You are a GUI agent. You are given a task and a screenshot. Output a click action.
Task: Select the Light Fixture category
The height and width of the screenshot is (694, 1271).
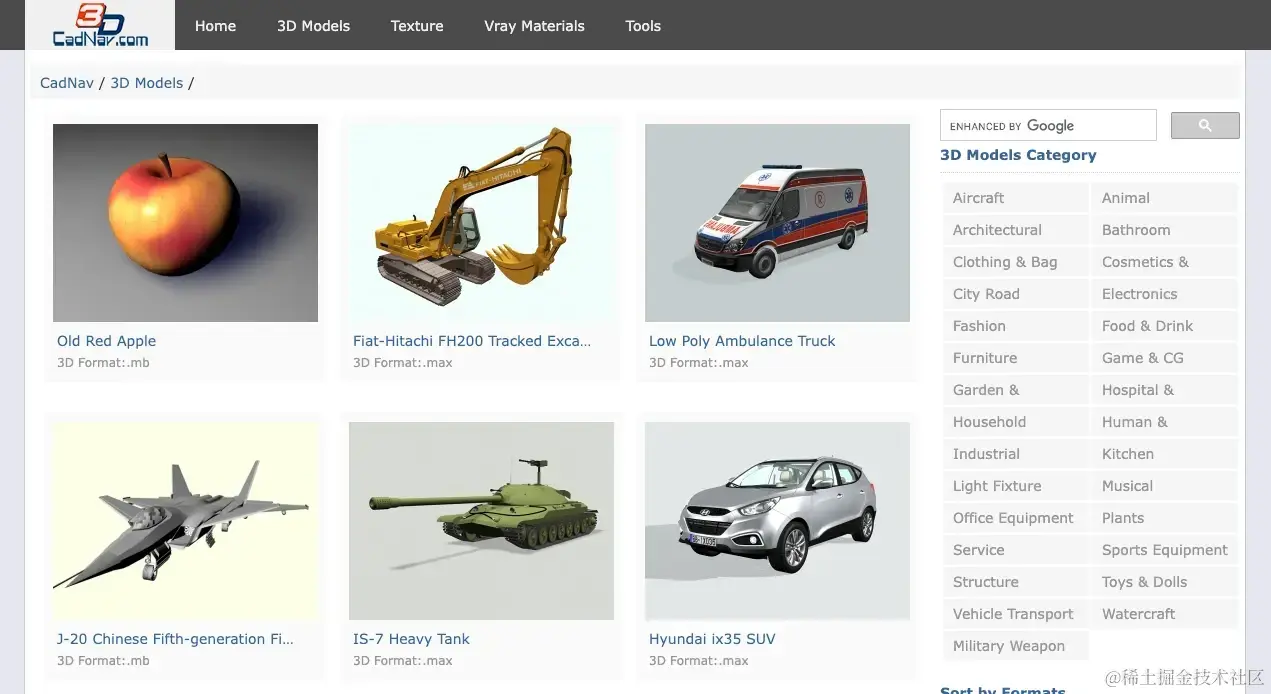coord(1015,486)
